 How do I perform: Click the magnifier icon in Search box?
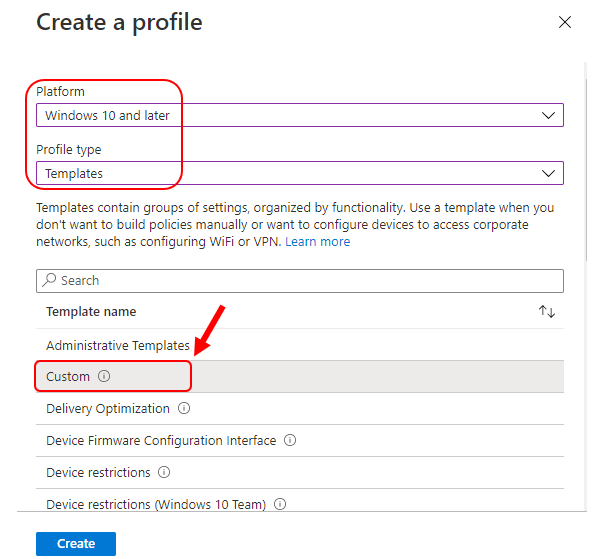point(49,280)
